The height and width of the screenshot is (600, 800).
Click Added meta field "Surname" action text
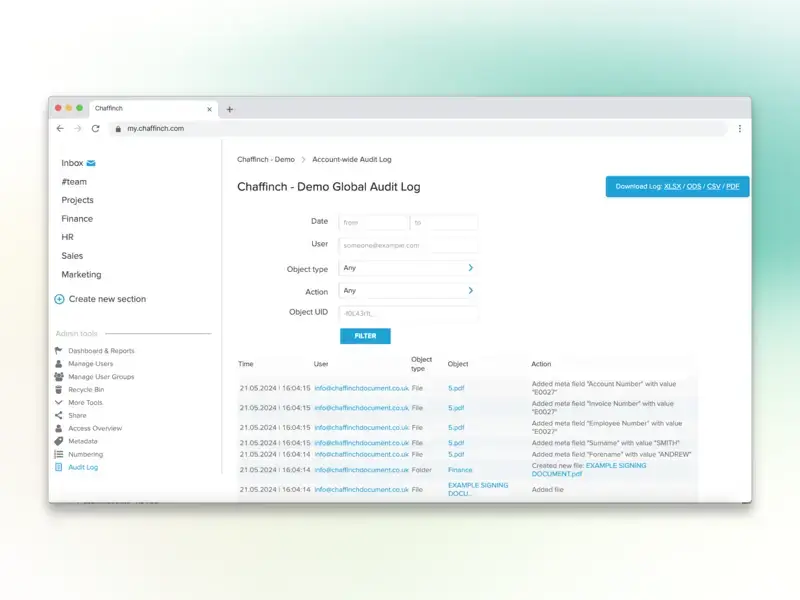pos(606,443)
